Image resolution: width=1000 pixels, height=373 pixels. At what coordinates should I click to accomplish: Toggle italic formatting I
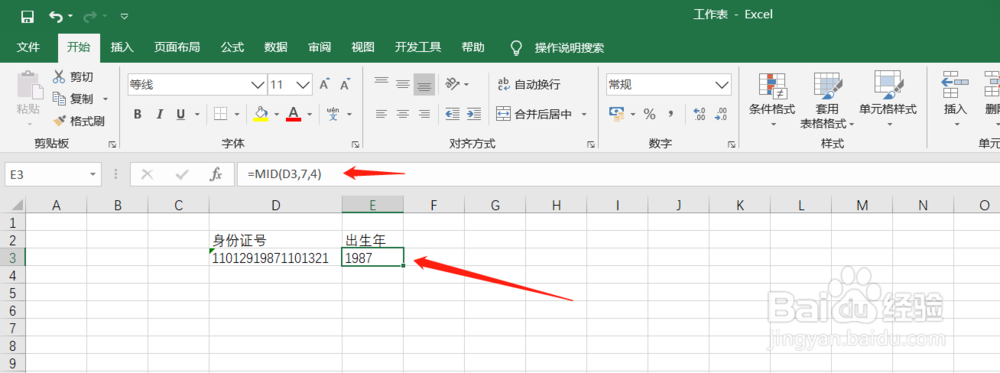159,114
